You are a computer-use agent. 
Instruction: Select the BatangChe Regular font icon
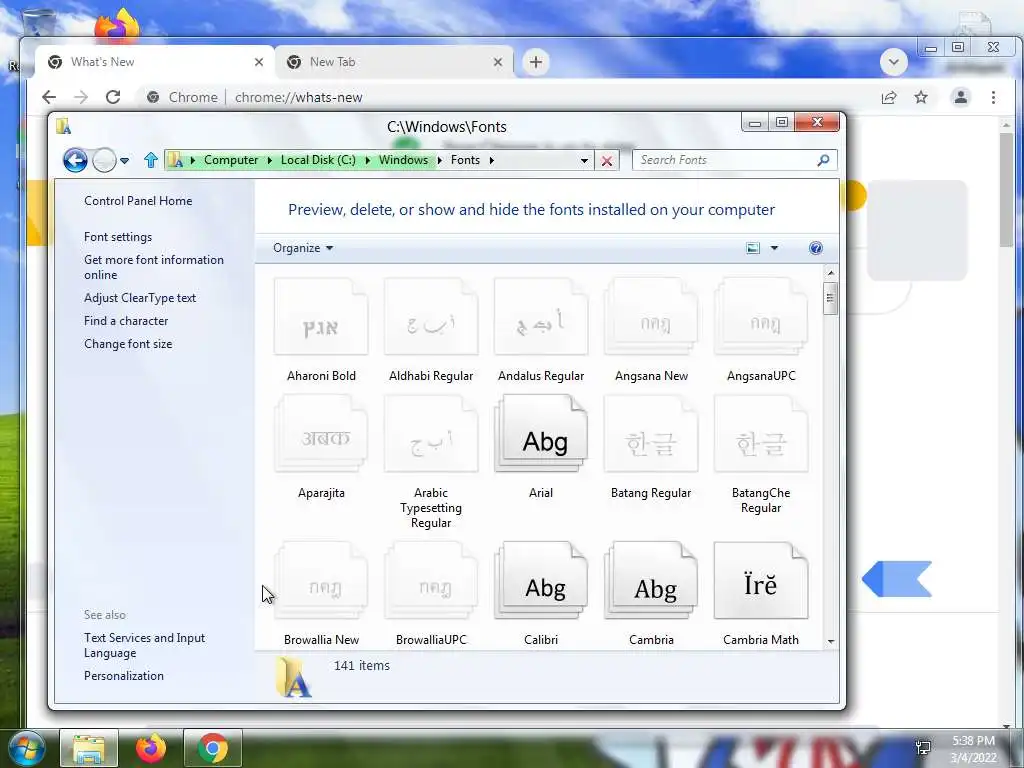(761, 434)
